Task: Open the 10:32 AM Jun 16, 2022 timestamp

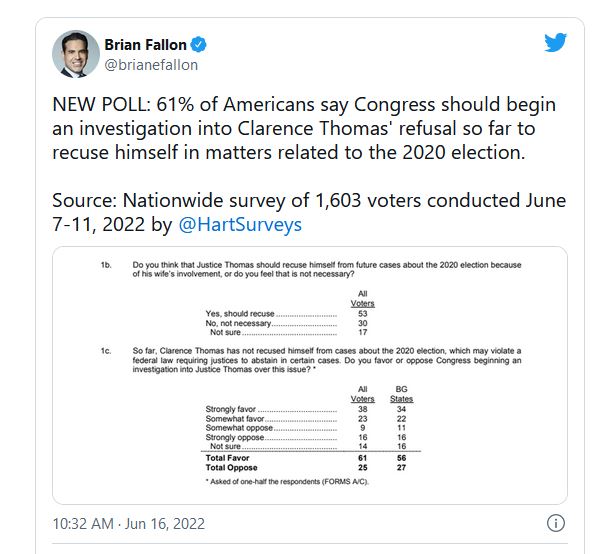Action: pos(129,523)
